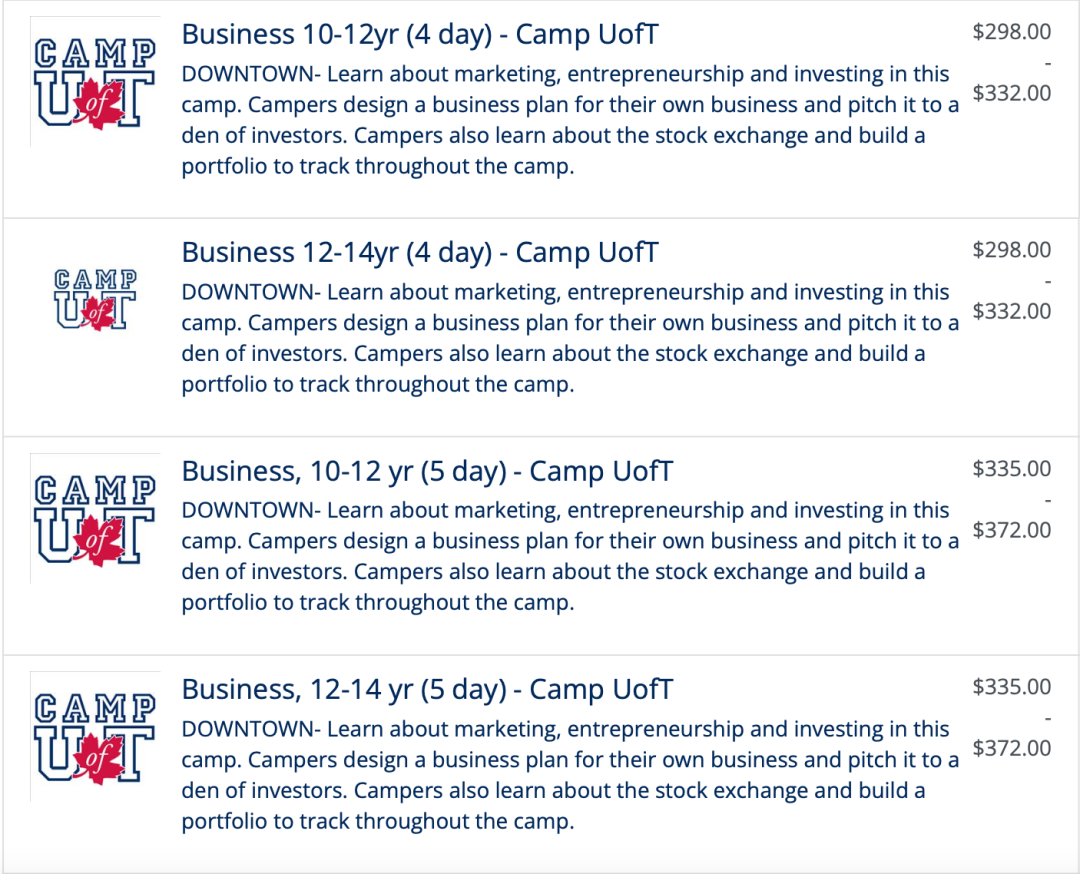Click Camp UofT logo of the first listing

tap(95, 82)
